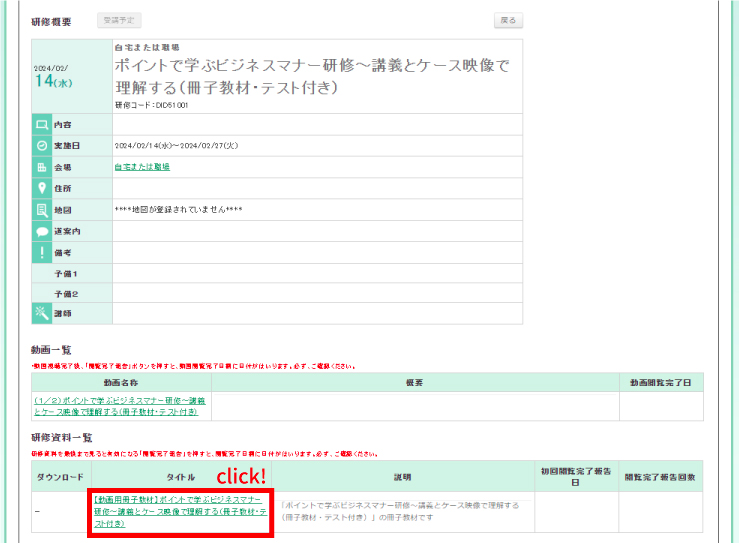This screenshot has width=739, height=543.
Task: Click the 閲覧完了報告回数 column header
Action: point(661,478)
